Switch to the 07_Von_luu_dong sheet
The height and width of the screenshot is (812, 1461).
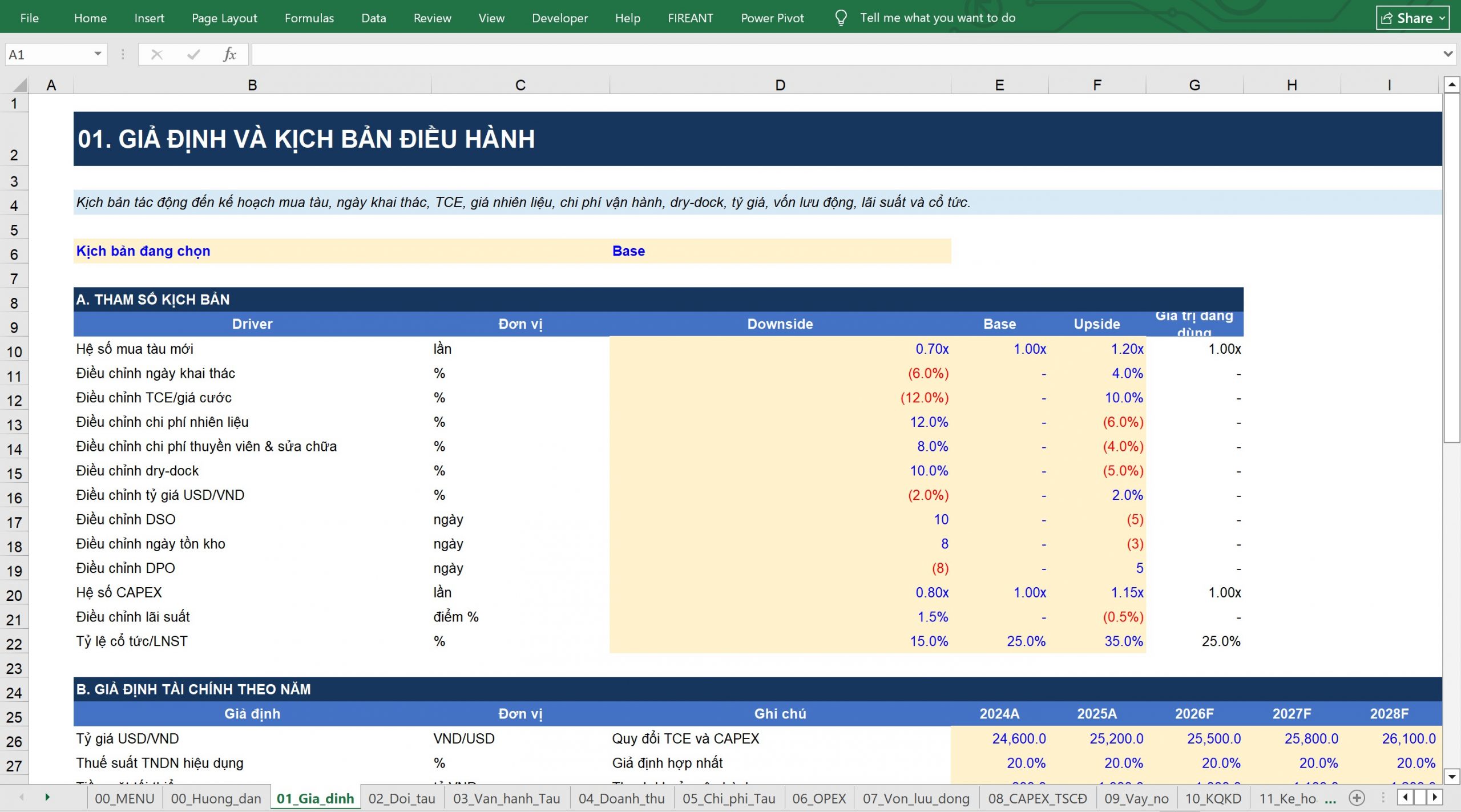click(x=916, y=798)
